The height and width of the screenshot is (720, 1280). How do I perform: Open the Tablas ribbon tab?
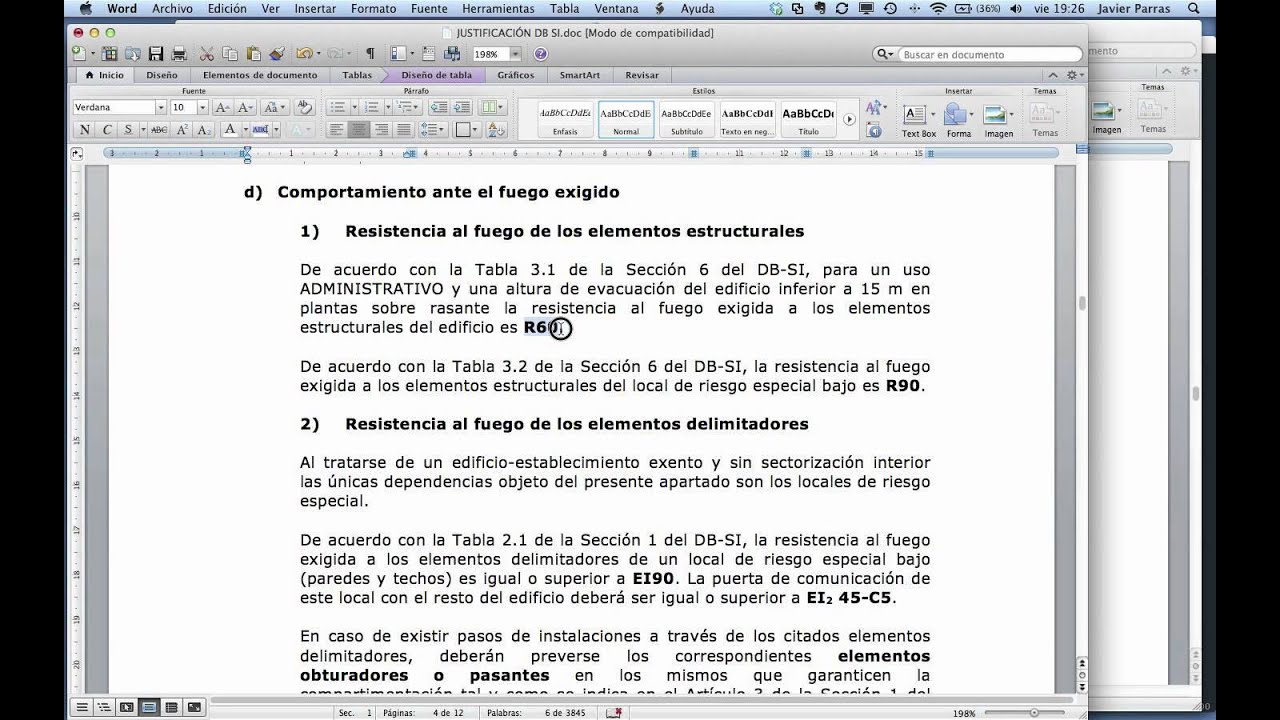(357, 75)
